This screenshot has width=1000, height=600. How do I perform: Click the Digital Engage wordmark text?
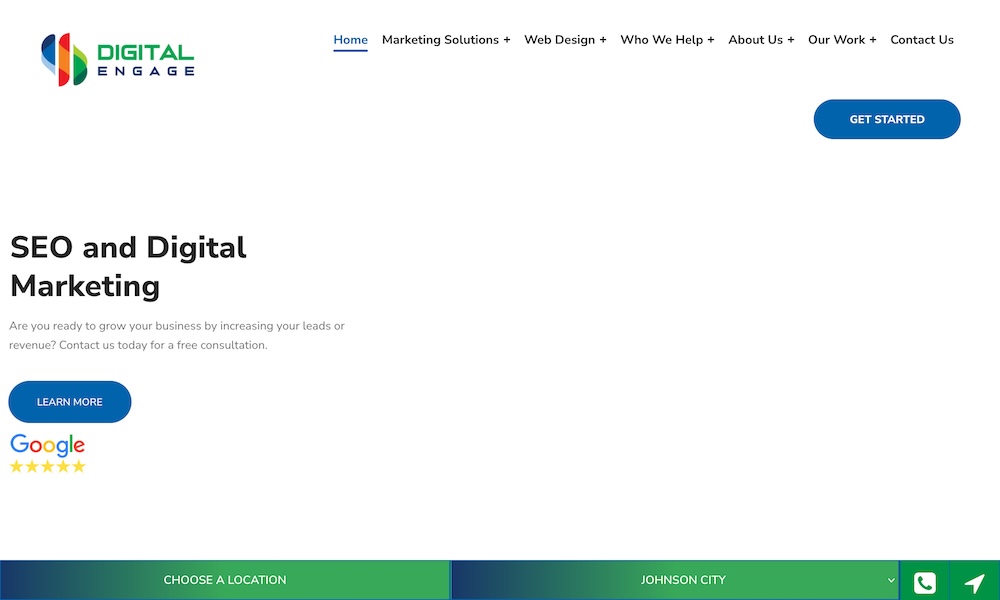point(146,60)
